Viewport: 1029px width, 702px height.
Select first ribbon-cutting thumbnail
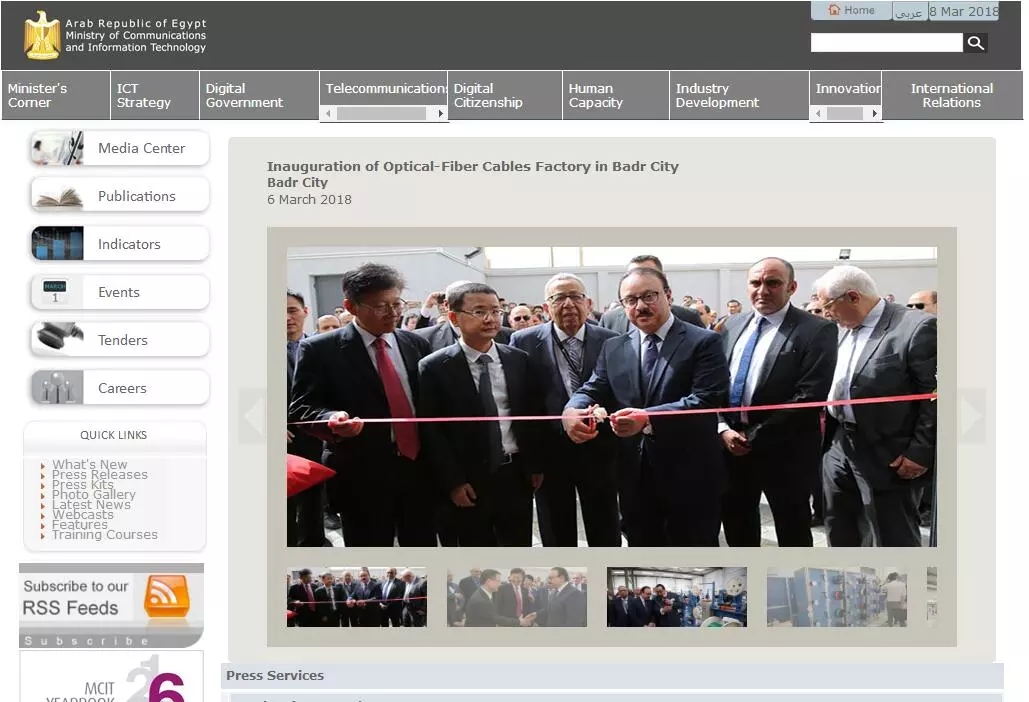point(357,597)
